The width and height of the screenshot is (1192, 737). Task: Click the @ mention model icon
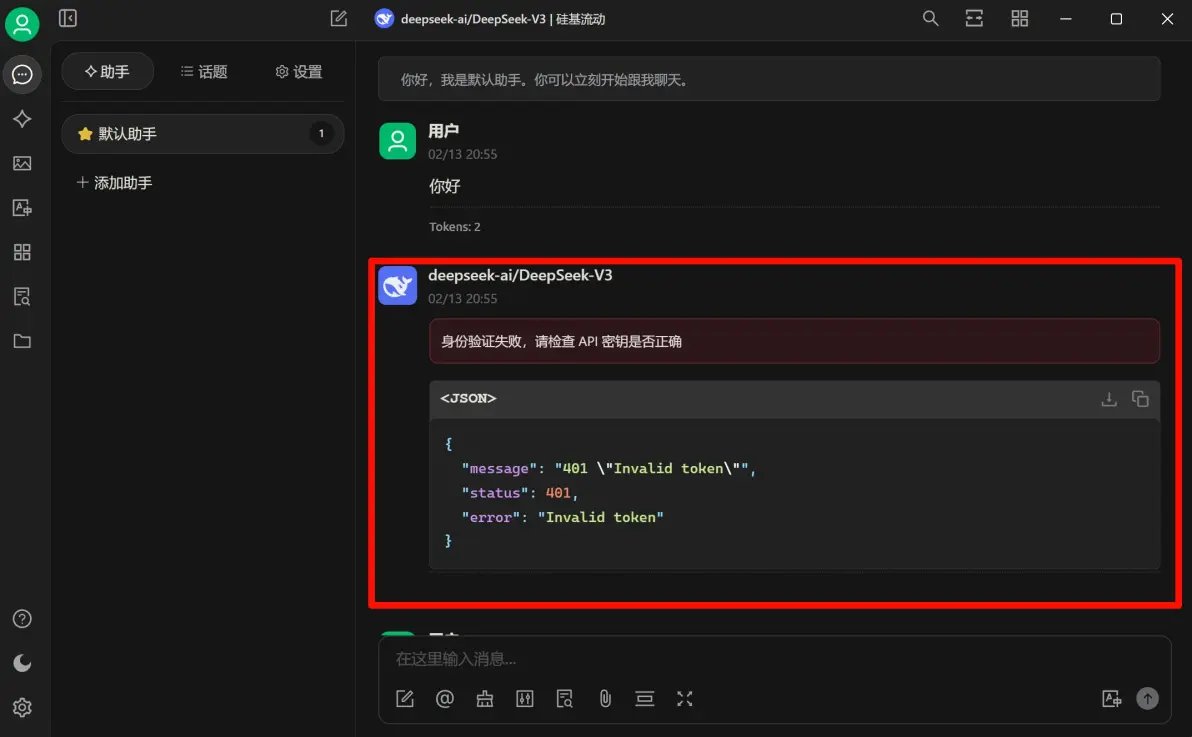pos(445,699)
